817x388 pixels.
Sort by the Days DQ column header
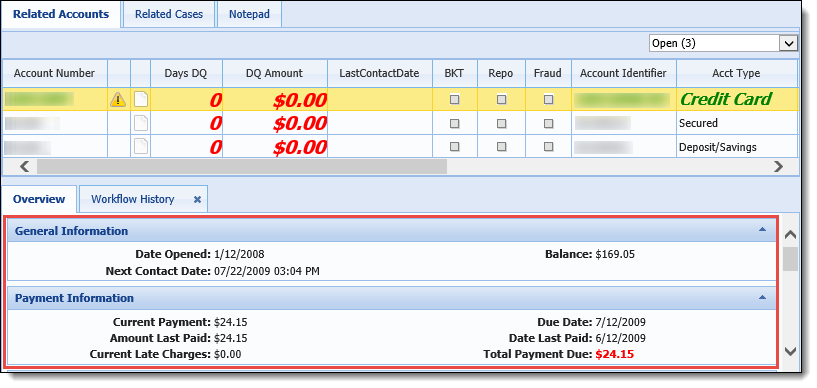pyautogui.click(x=186, y=73)
